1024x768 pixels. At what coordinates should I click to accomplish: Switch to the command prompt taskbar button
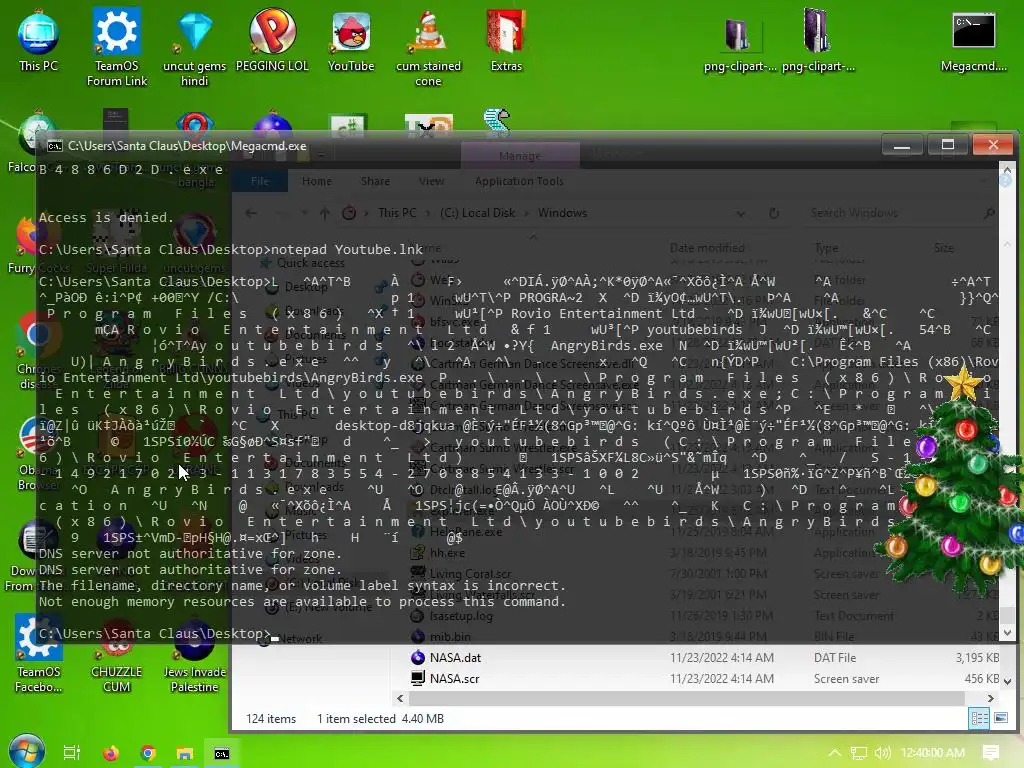pyautogui.click(x=222, y=753)
